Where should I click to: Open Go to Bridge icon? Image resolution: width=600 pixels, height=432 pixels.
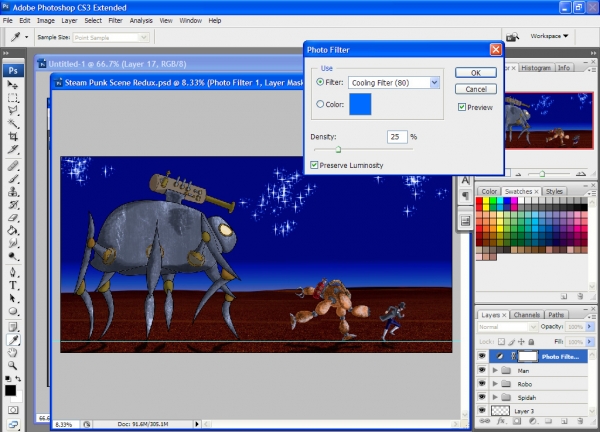tap(512, 37)
